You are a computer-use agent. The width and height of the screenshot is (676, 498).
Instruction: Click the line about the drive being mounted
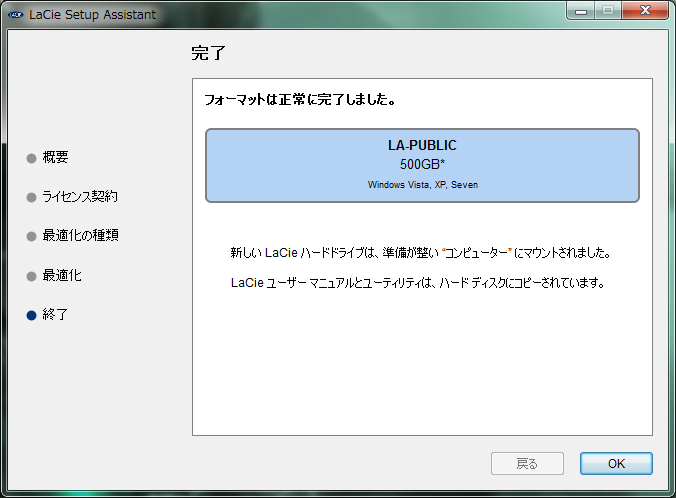420,253
